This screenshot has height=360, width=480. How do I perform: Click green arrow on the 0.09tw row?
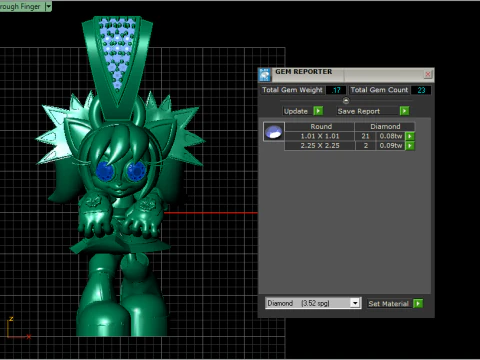coord(410,146)
